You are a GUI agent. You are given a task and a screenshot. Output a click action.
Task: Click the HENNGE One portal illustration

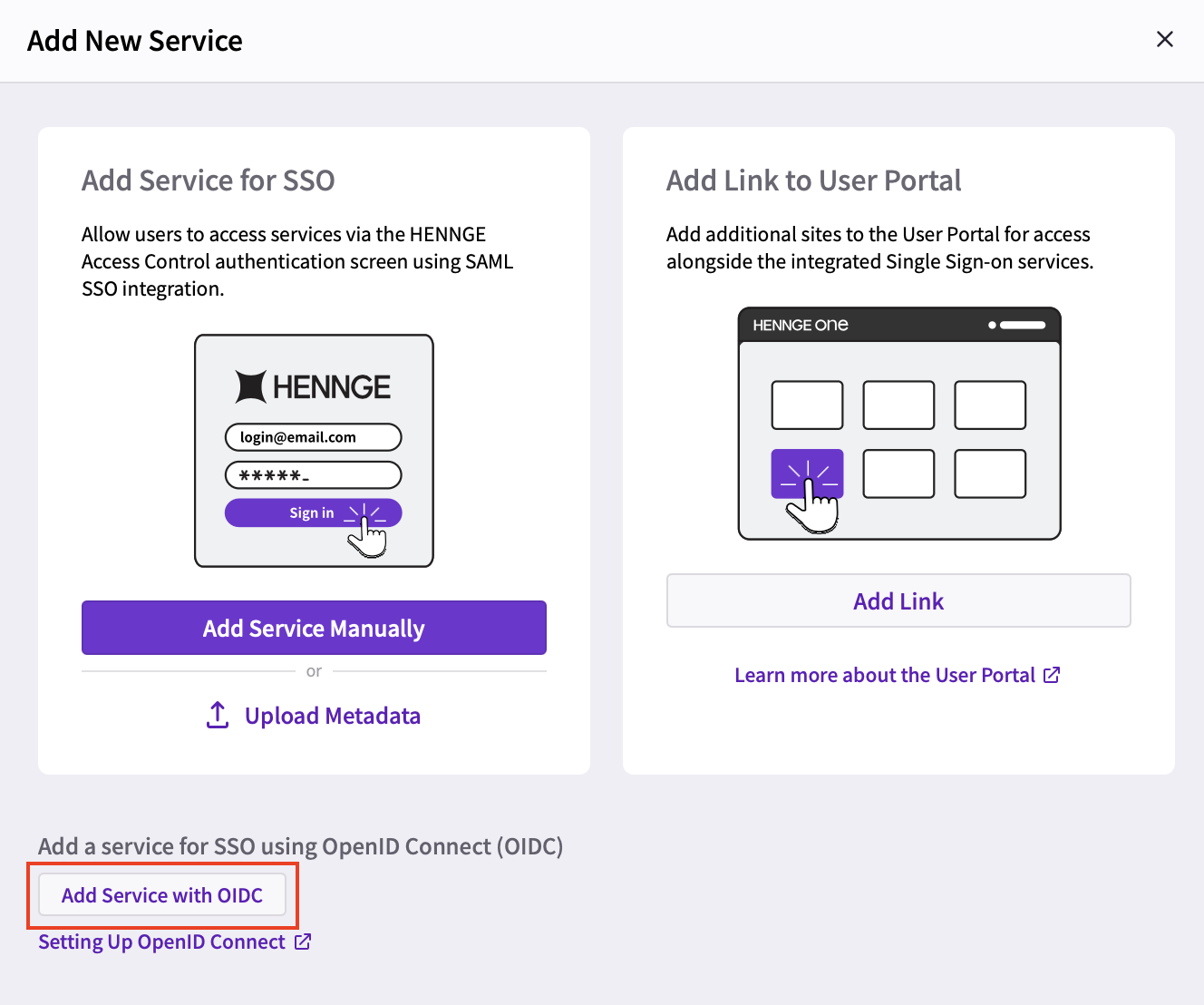tap(899, 424)
